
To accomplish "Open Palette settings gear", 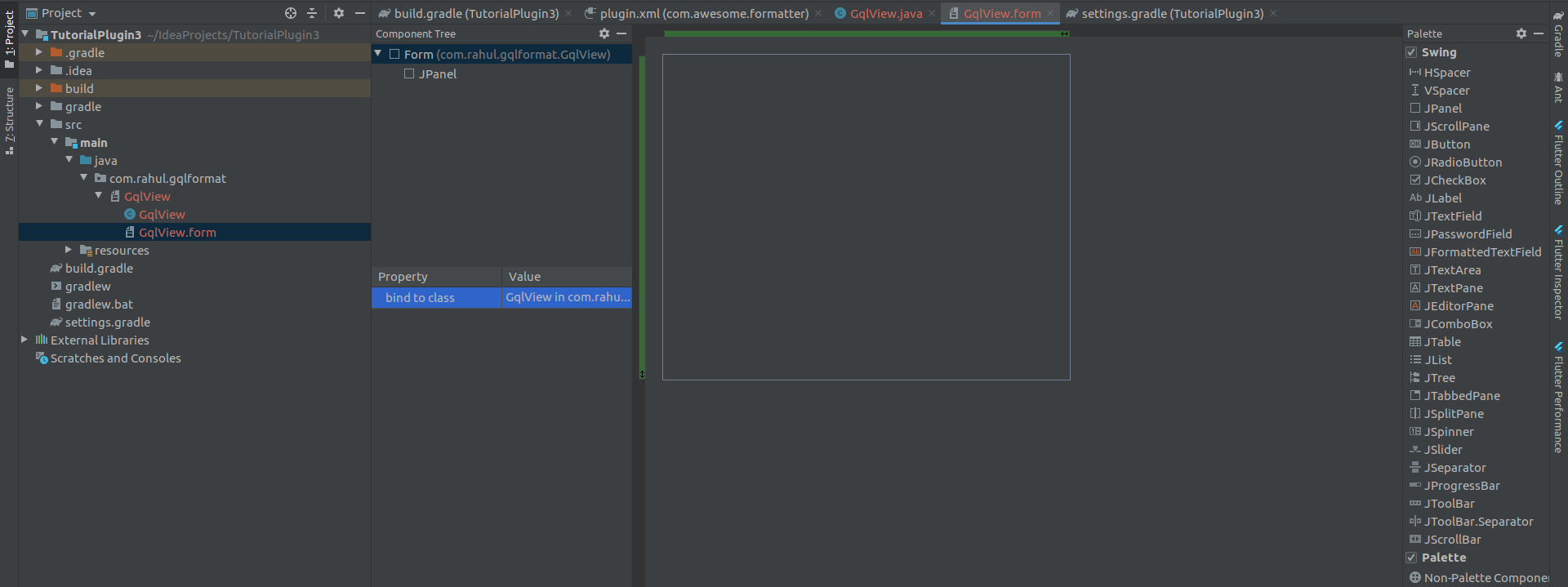I will (x=1521, y=33).
